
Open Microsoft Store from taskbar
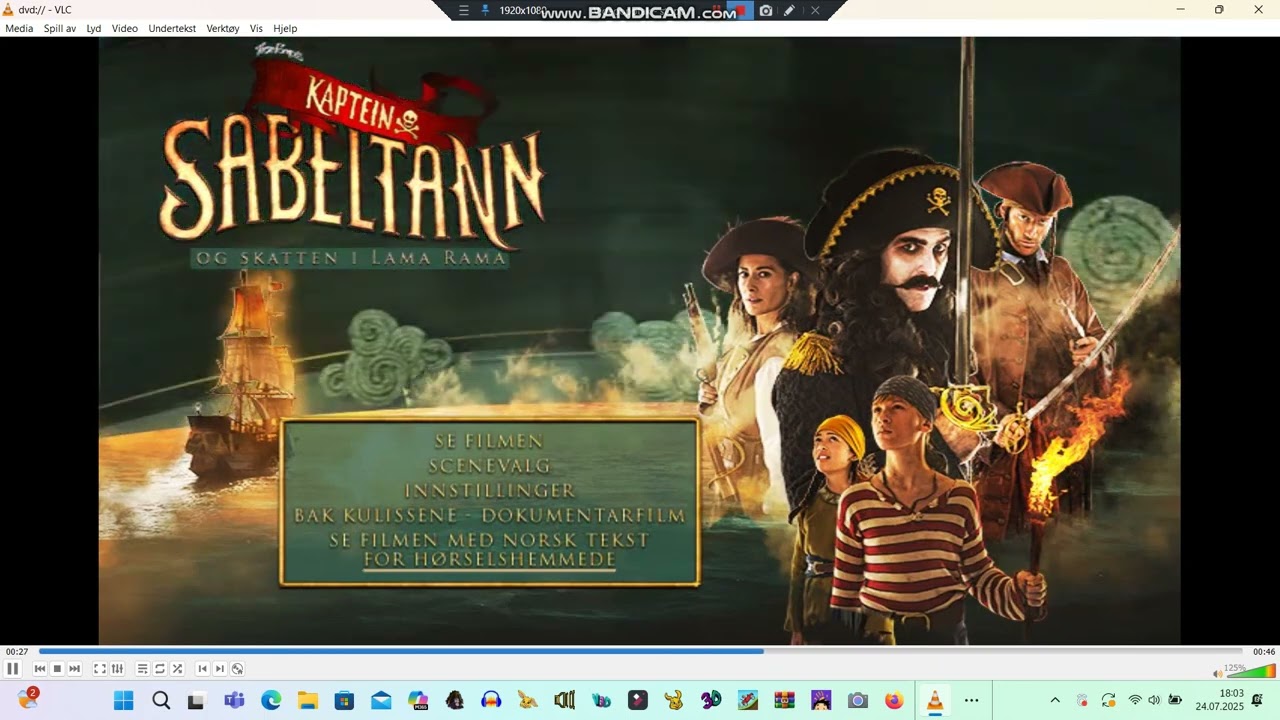pos(344,701)
